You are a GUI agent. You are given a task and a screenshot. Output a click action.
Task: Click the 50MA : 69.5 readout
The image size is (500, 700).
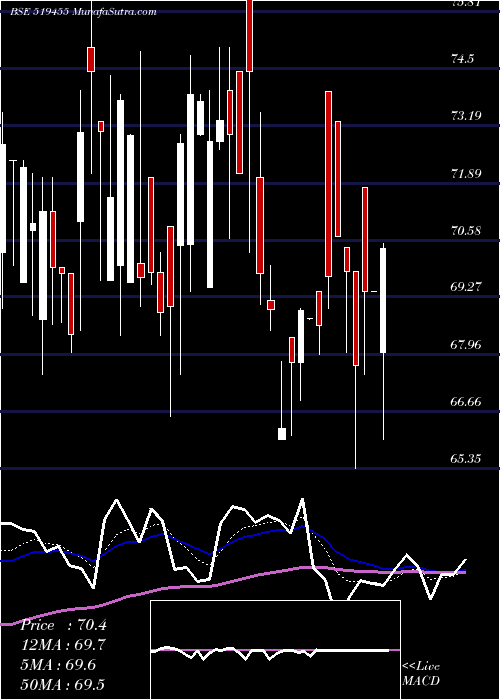pyautogui.click(x=62, y=683)
